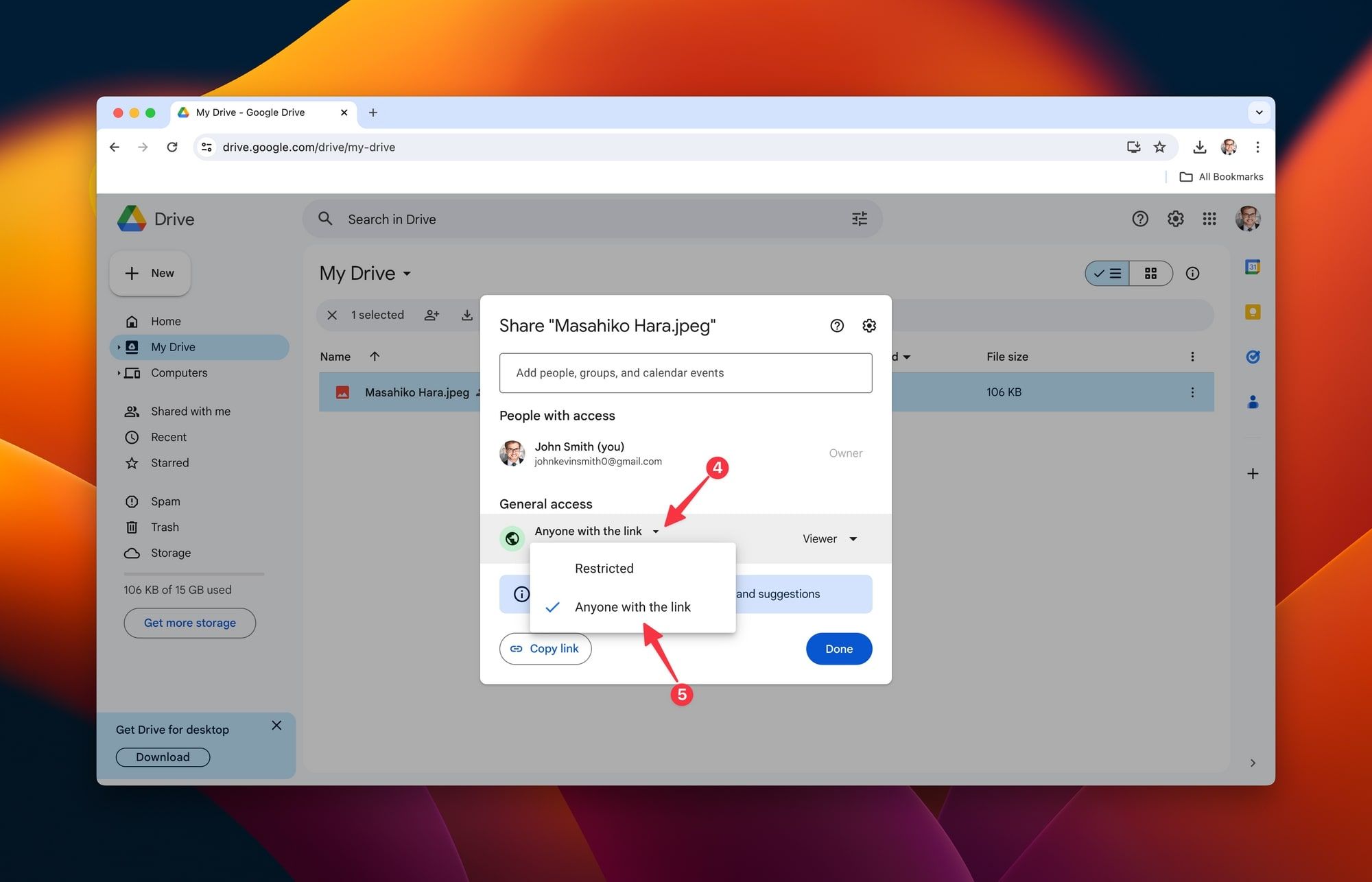Open Drive settings gear in header
This screenshot has height=882, width=1372.
click(x=1176, y=219)
